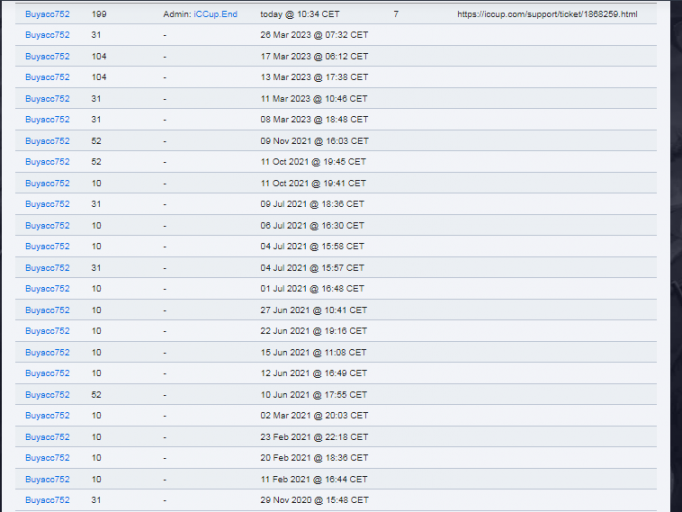
Task: Open Buyacc752 link in 20 Feb 2021 row
Action: click(47, 458)
